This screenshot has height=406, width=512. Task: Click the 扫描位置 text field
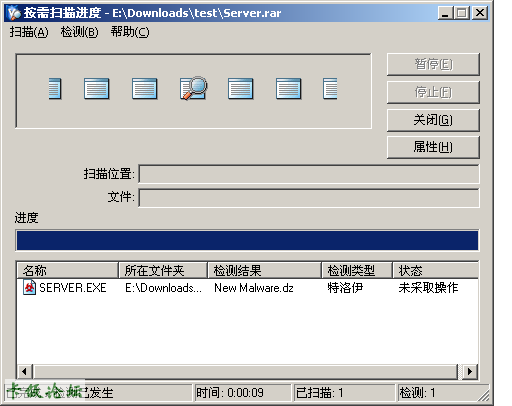309,174
